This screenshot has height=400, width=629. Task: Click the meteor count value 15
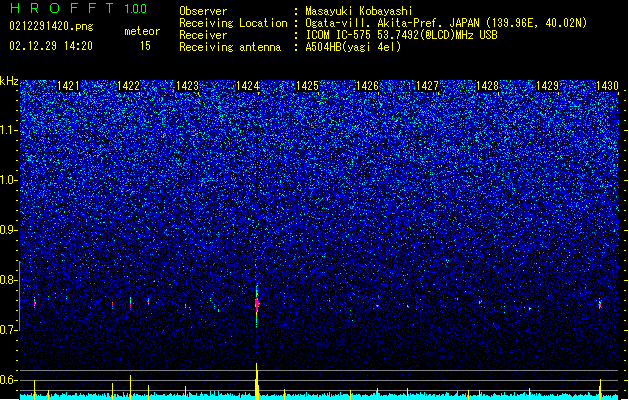(145, 46)
